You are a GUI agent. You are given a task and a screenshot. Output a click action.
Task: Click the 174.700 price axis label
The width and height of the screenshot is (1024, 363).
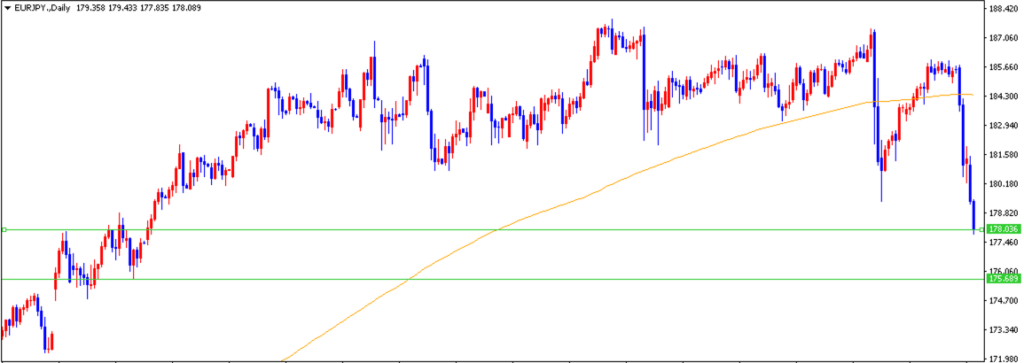[1004, 301]
